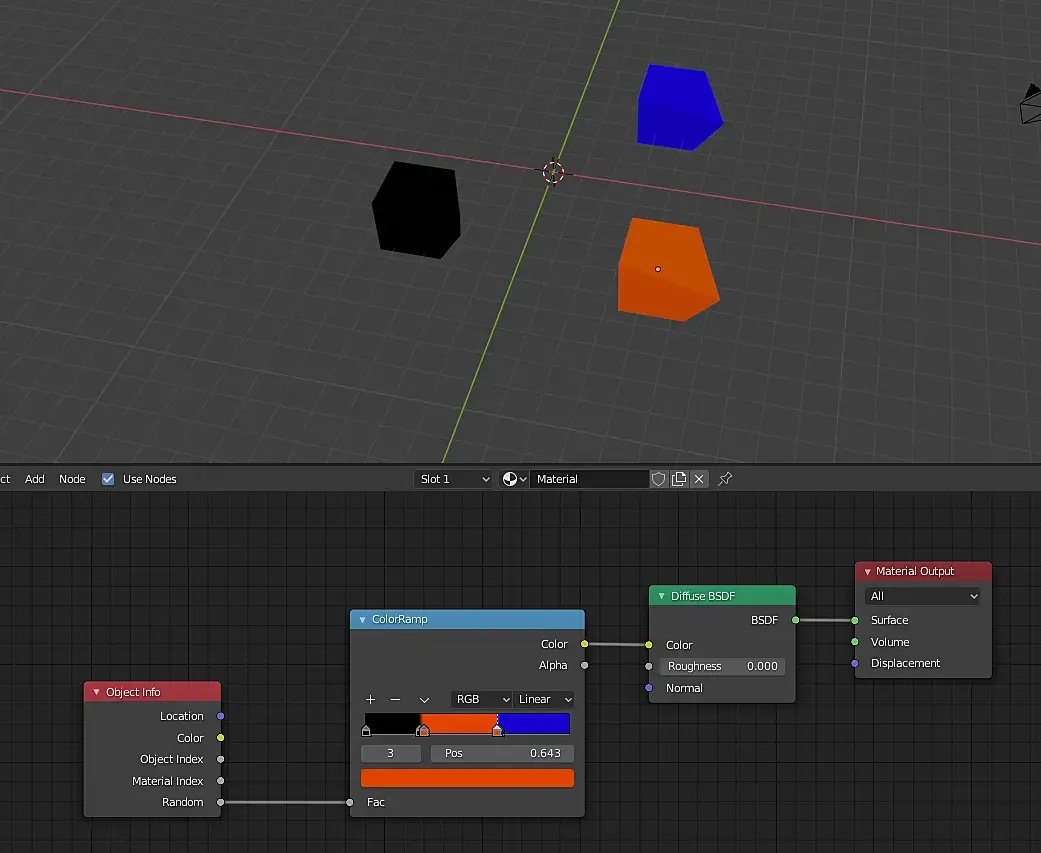Collapse the ColorRamp node

[x=362, y=620]
